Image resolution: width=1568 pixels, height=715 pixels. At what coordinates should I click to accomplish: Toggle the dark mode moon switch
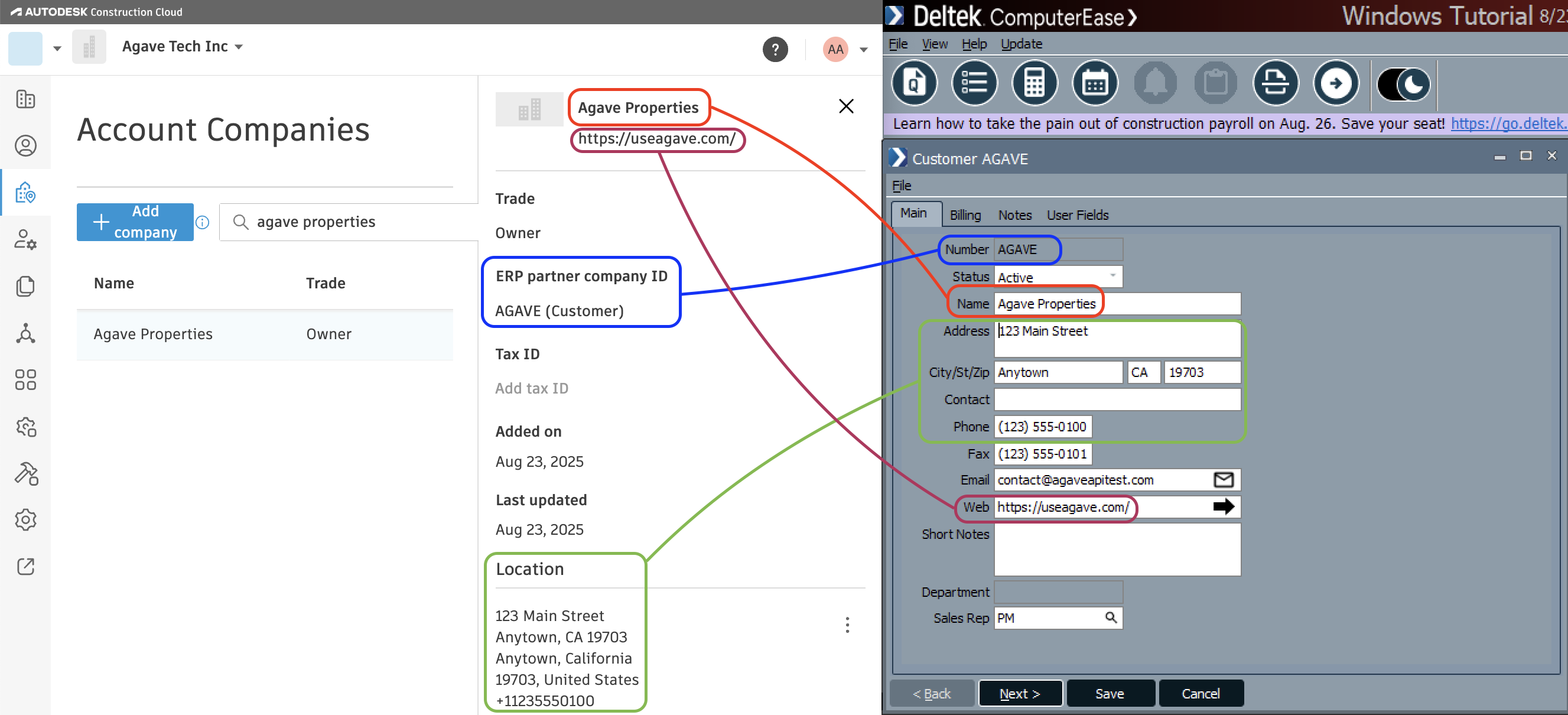point(1404,84)
